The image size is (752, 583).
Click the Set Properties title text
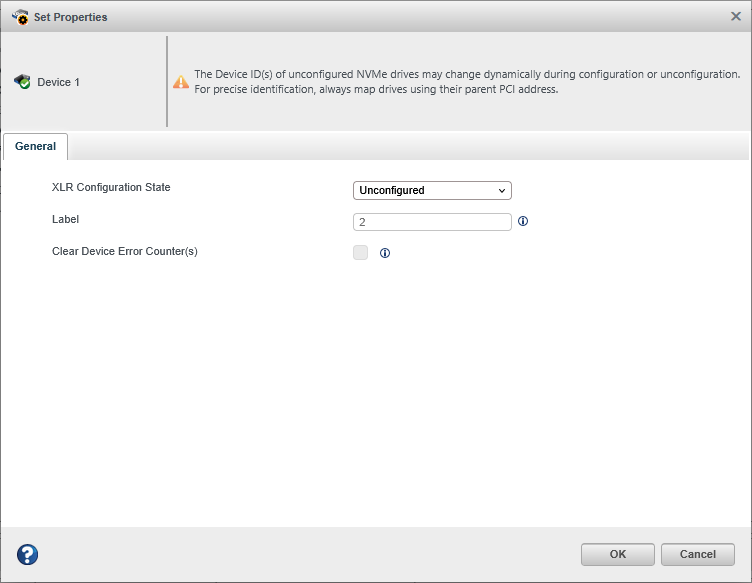71,17
